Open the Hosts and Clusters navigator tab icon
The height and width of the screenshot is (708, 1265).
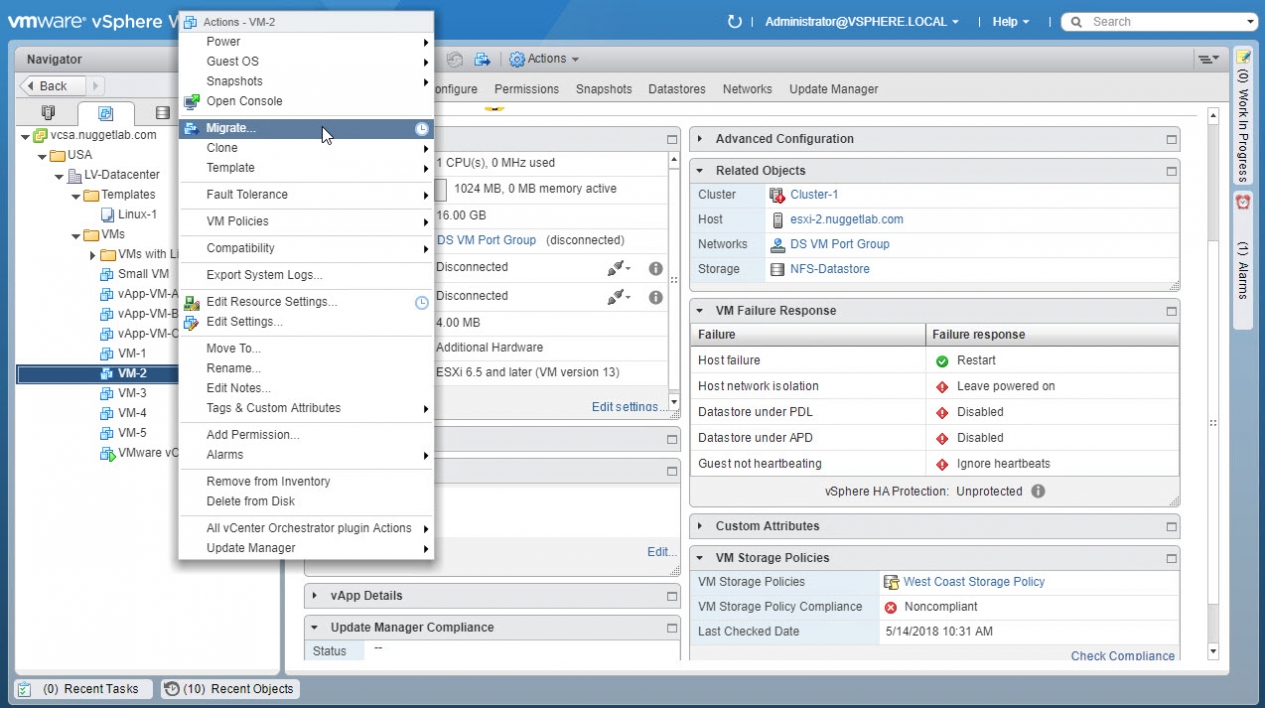[x=48, y=113]
